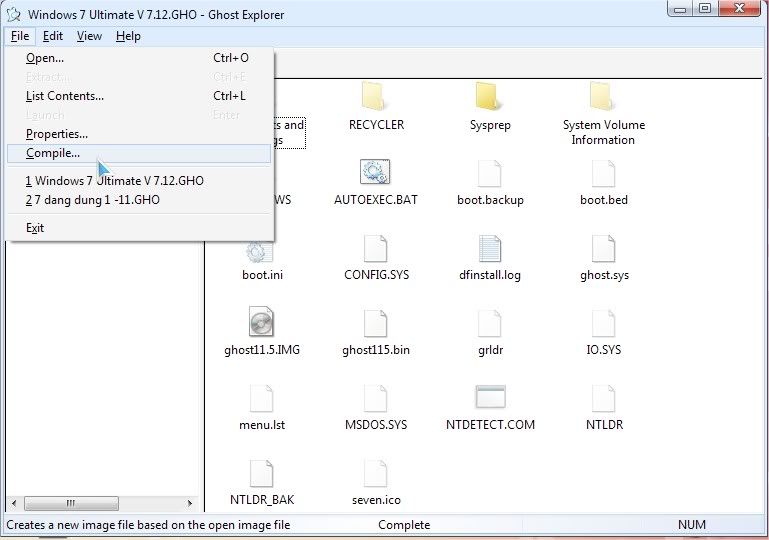Click the Complete status bar text
This screenshot has height=540, width=769.
tap(404, 525)
